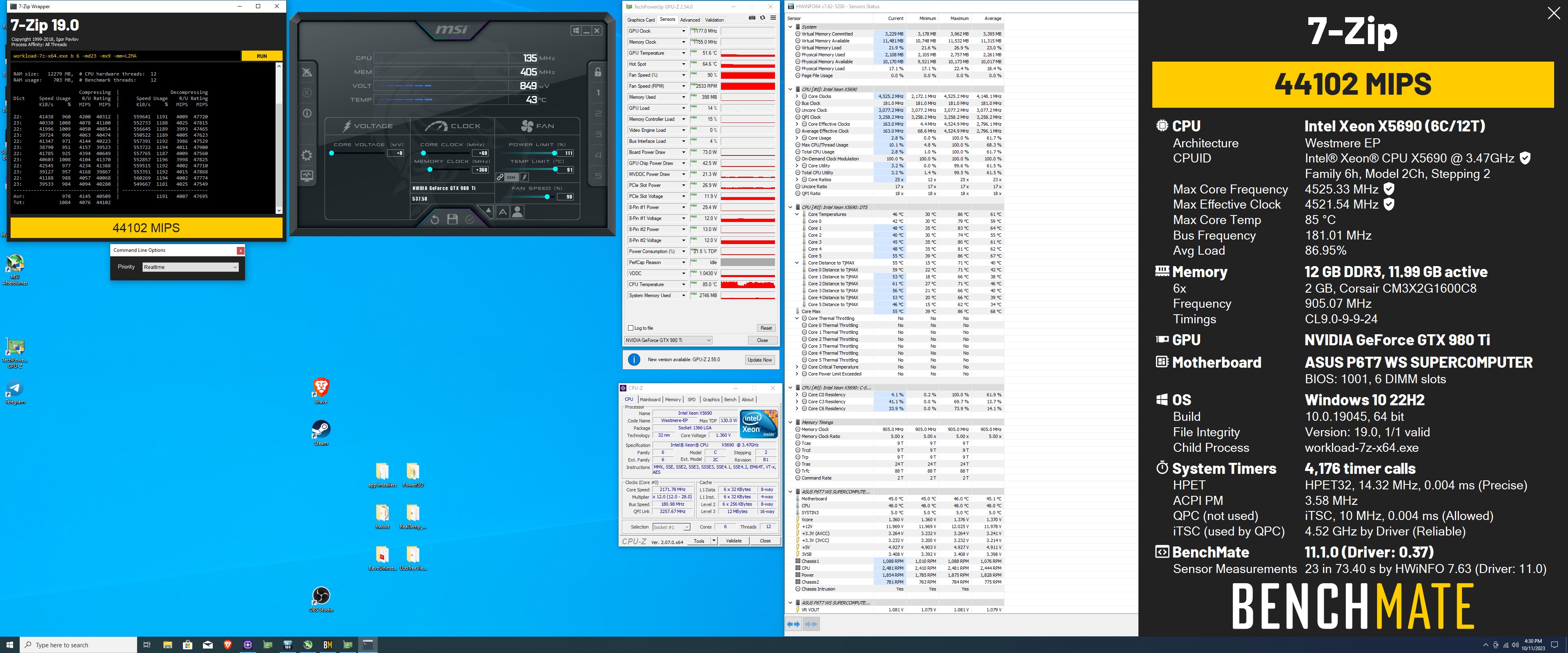Viewport: 1568px width, 653px height.
Task: Click GPU-Z Reset button
Action: (x=766, y=328)
